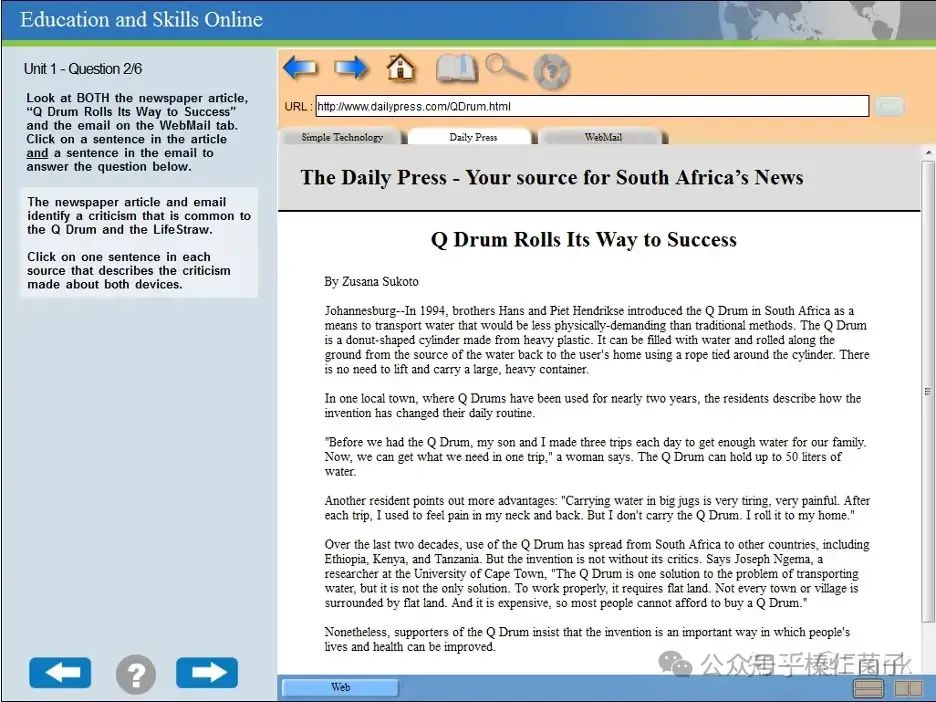936x702 pixels.
Task: Go to previous question with left arrow button
Action: 60,673
